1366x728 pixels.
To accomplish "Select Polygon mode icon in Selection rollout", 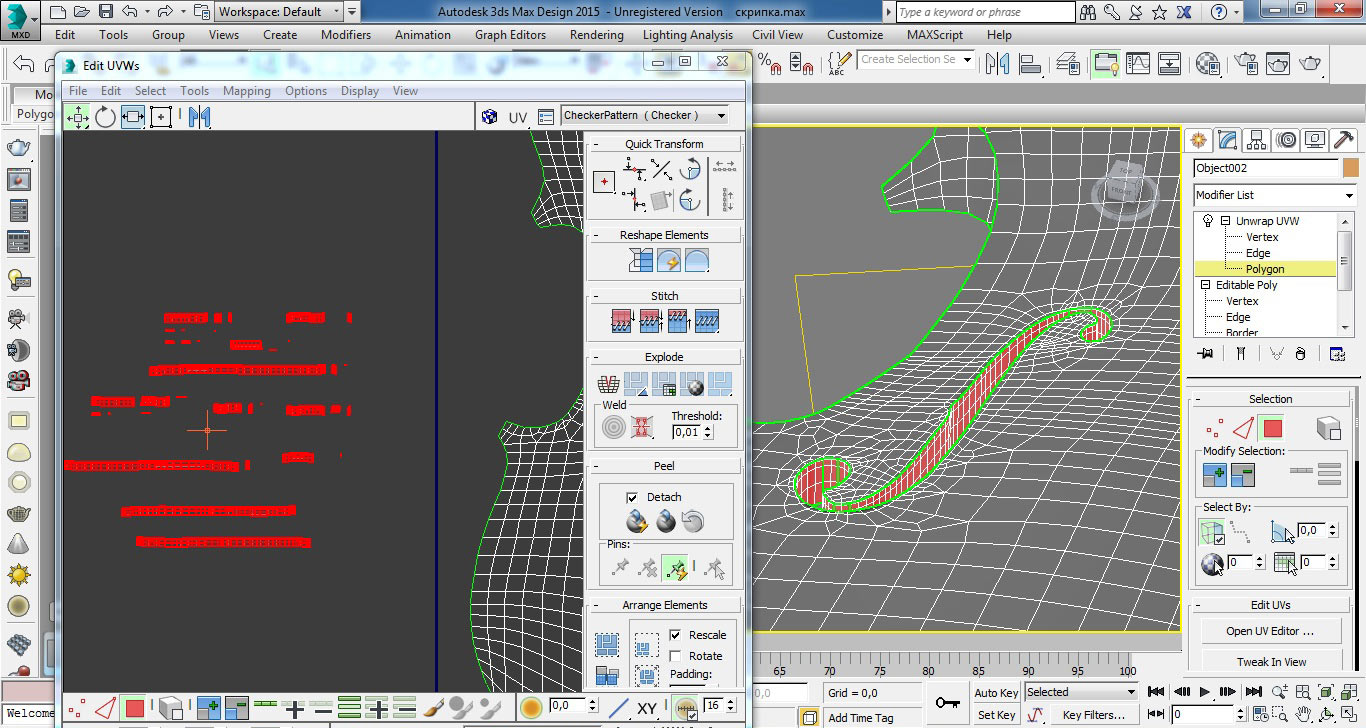I will 1272,429.
